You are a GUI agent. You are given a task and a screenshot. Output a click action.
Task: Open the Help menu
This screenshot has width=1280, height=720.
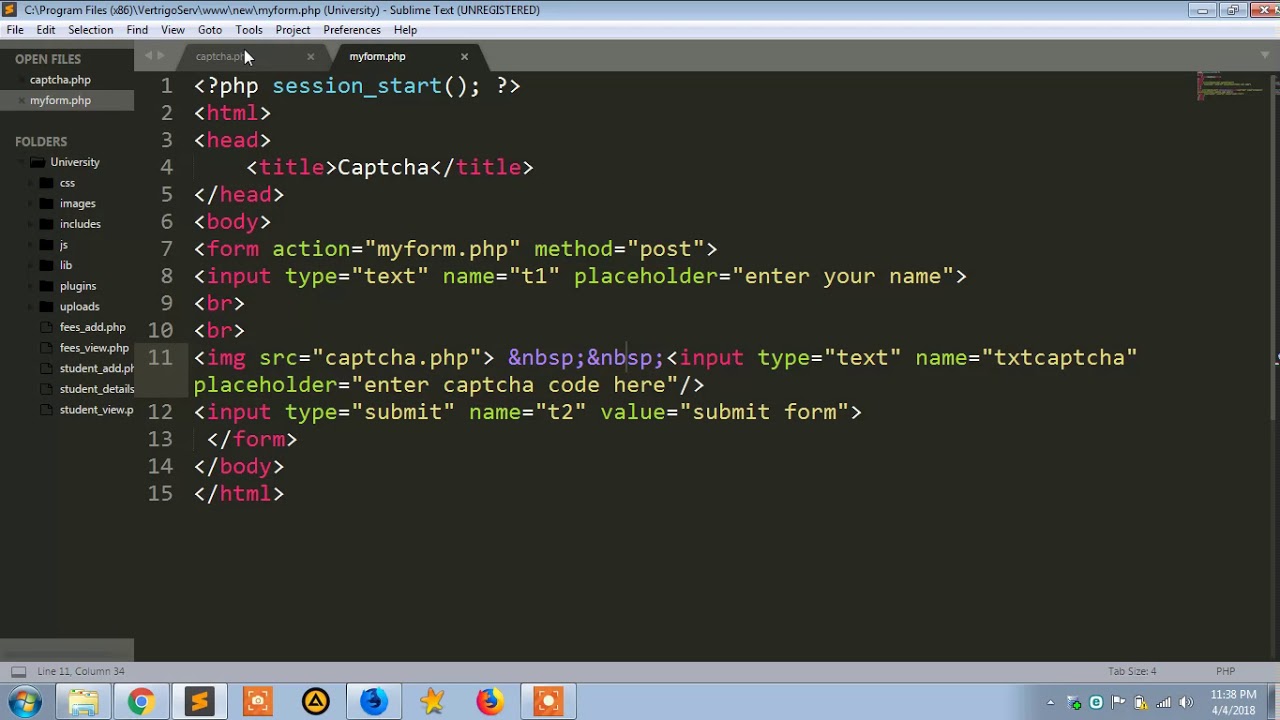tap(405, 30)
